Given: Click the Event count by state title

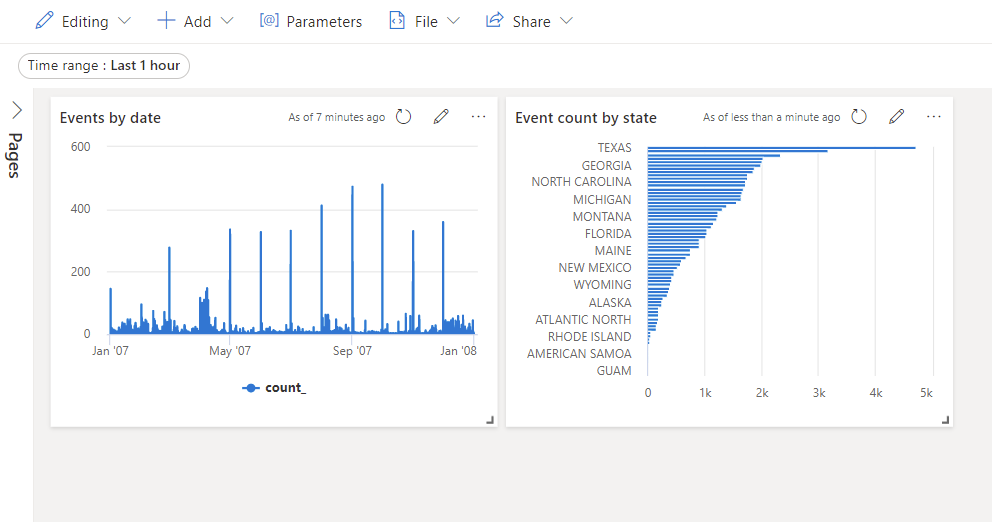Looking at the screenshot, I should pyautogui.click(x=586, y=118).
